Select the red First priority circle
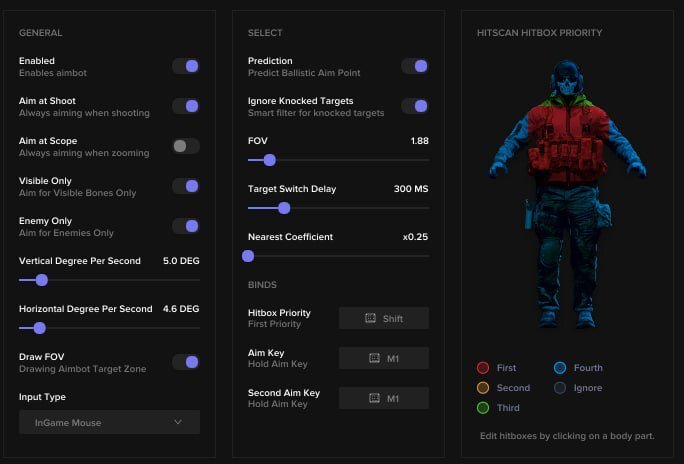The width and height of the screenshot is (684, 464). [x=483, y=368]
